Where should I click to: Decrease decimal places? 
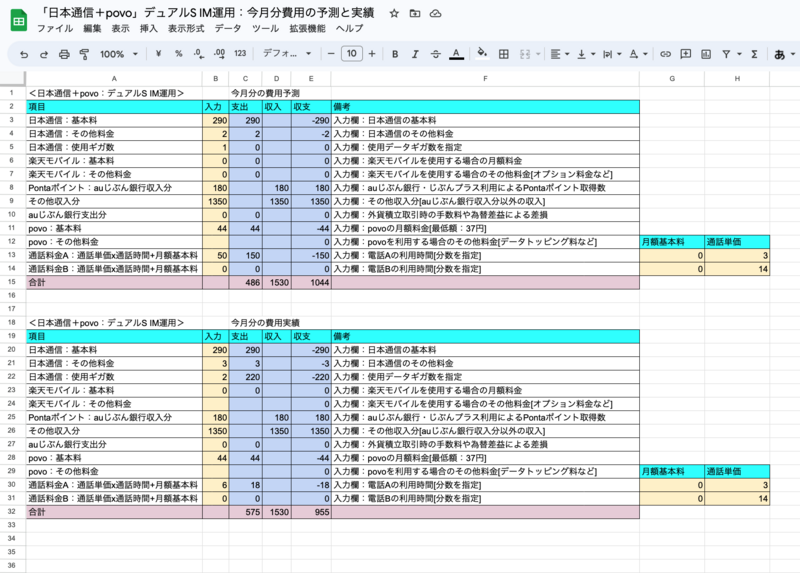(x=199, y=54)
